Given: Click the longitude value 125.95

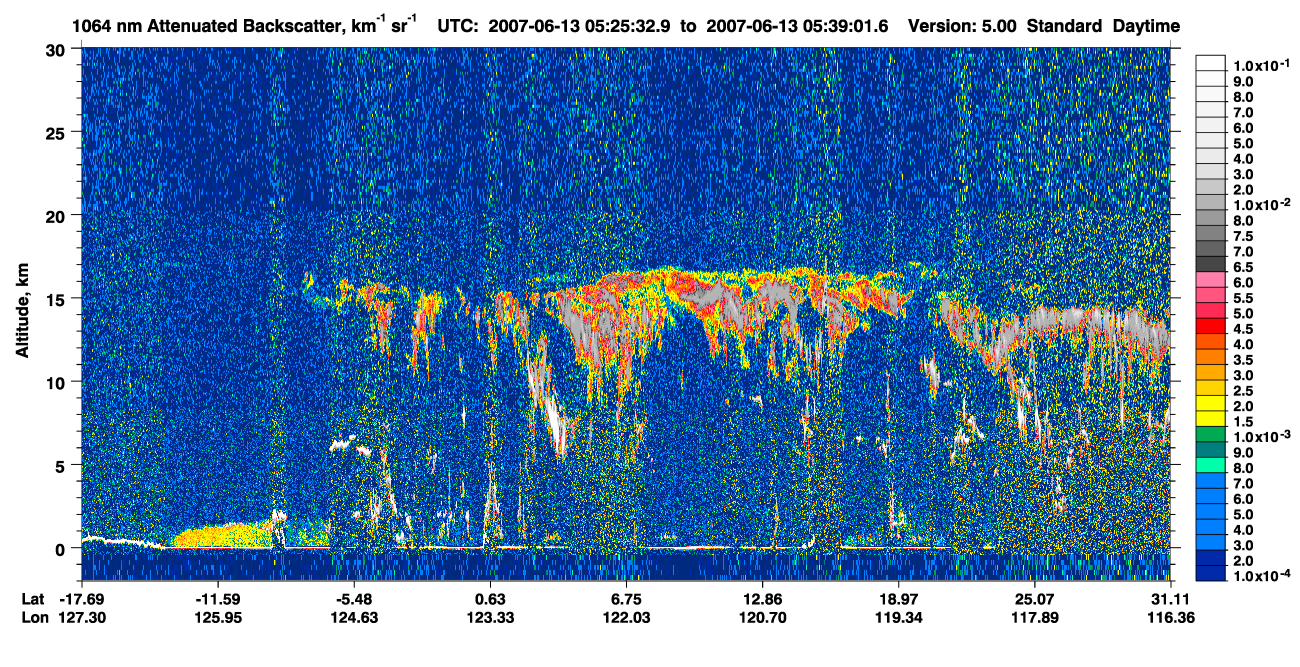Looking at the screenshot, I should coord(218,618).
